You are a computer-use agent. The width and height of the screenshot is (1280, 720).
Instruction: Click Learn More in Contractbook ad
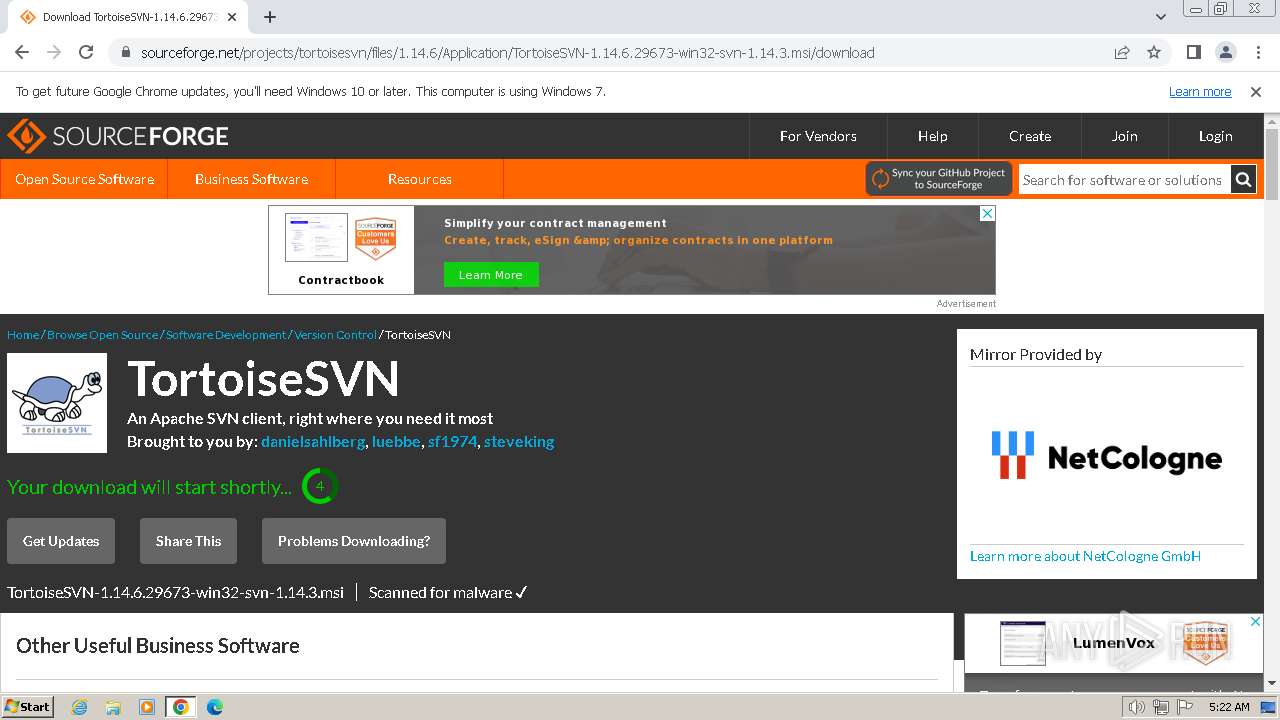[491, 275]
